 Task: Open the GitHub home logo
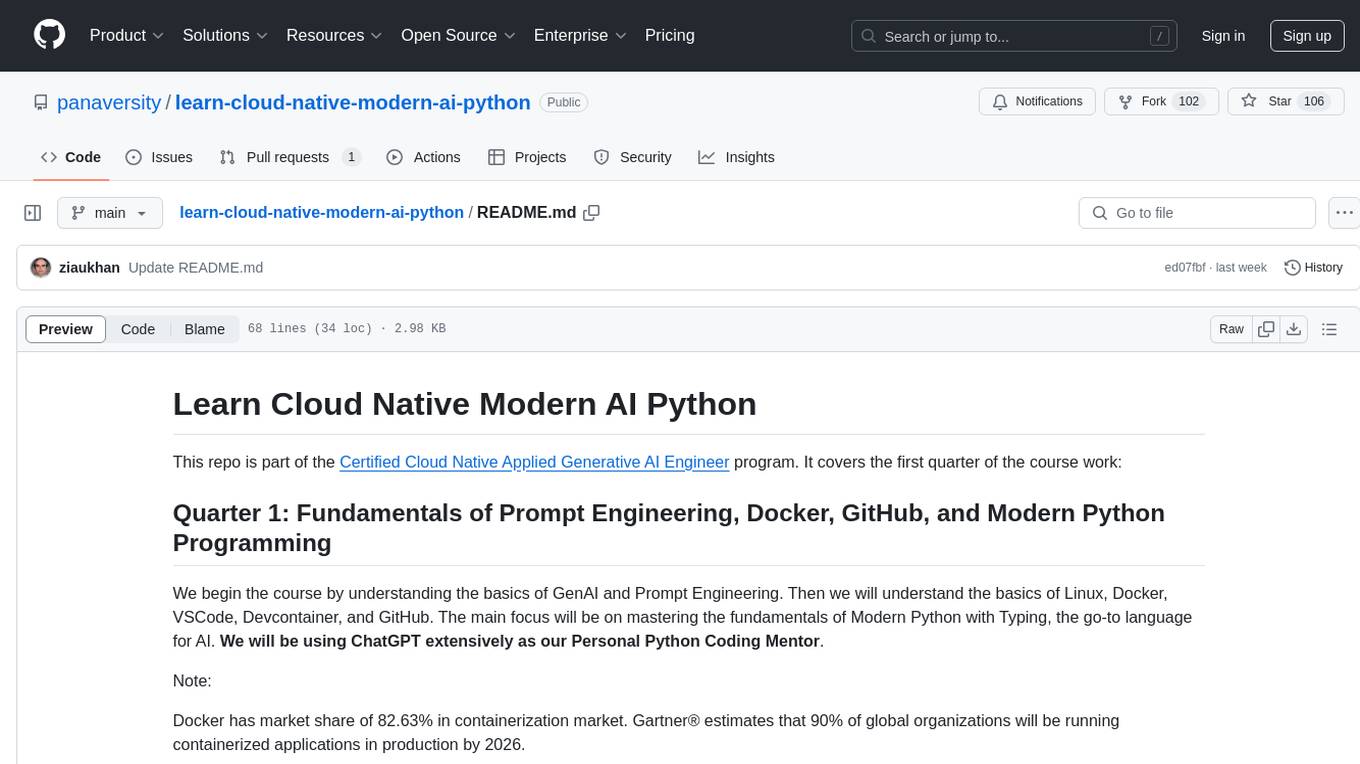pyautogui.click(x=50, y=35)
